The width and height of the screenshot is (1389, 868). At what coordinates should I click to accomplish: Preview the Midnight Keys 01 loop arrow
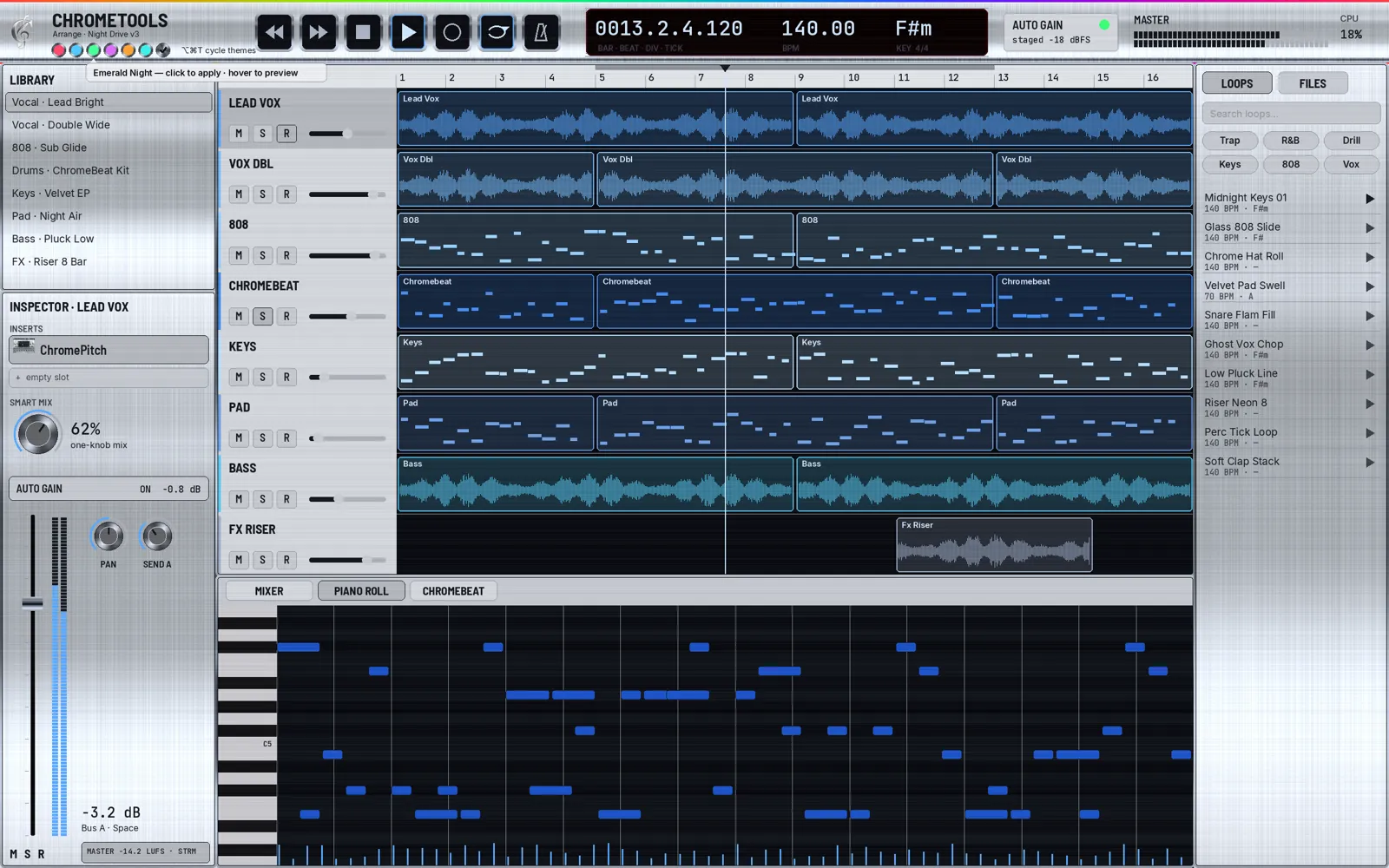[x=1370, y=199]
